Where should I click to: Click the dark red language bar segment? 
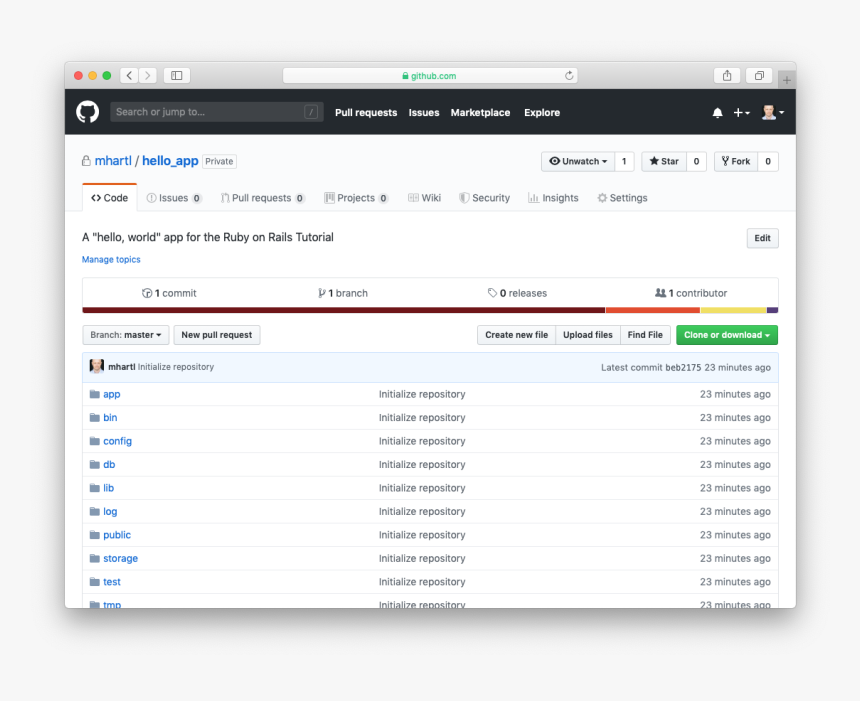coord(343,310)
